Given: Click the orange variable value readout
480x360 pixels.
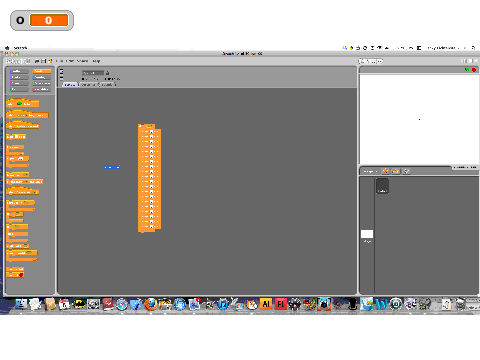Looking at the screenshot, I should (x=49, y=20).
